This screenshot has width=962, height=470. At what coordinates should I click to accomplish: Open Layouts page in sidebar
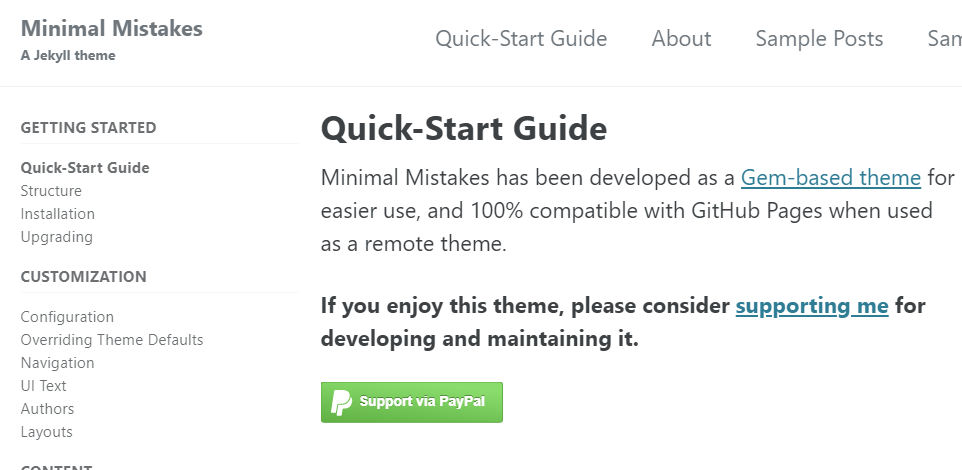click(46, 432)
